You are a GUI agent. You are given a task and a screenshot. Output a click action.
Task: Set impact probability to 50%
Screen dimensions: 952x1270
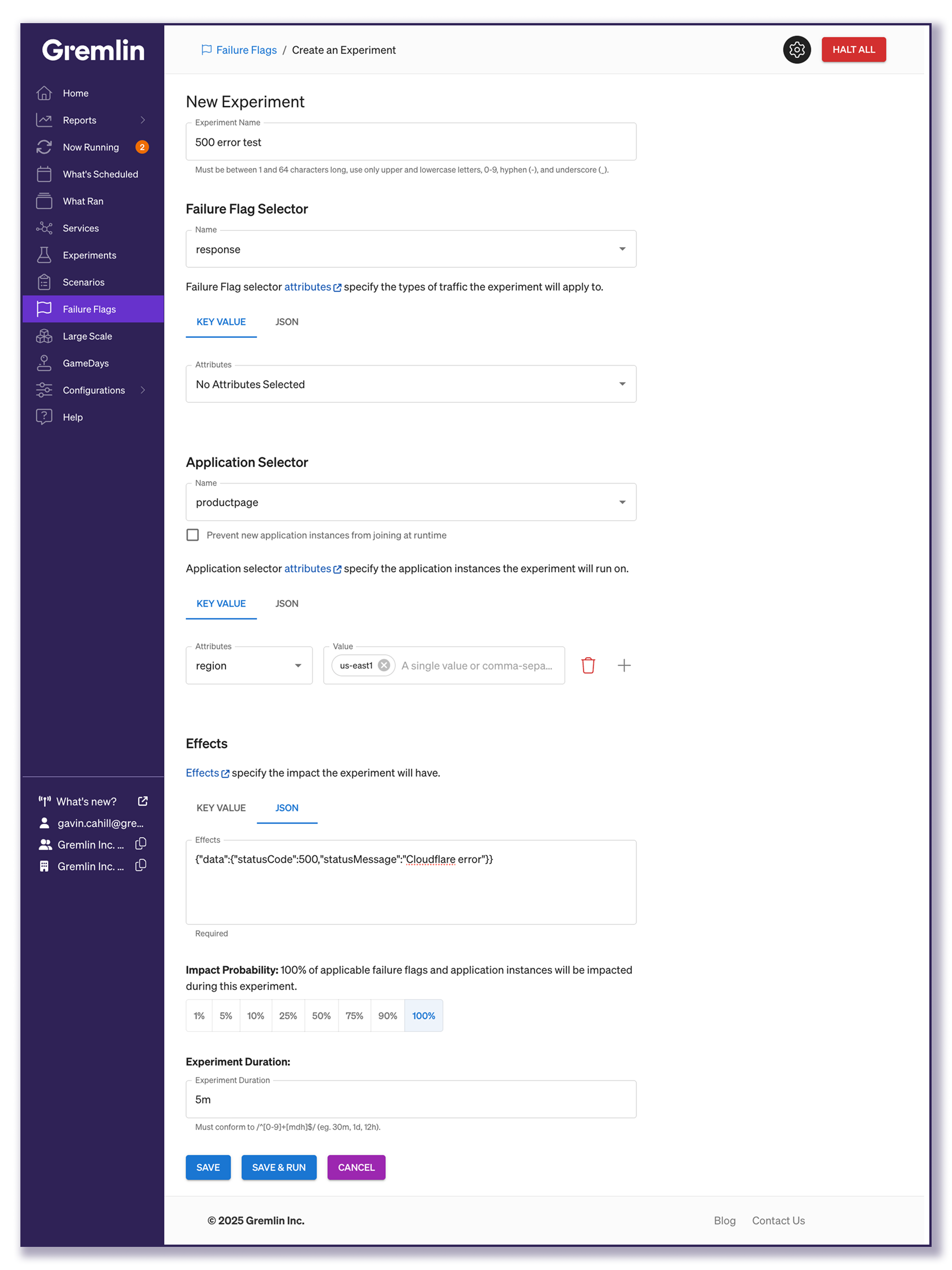tap(321, 1016)
